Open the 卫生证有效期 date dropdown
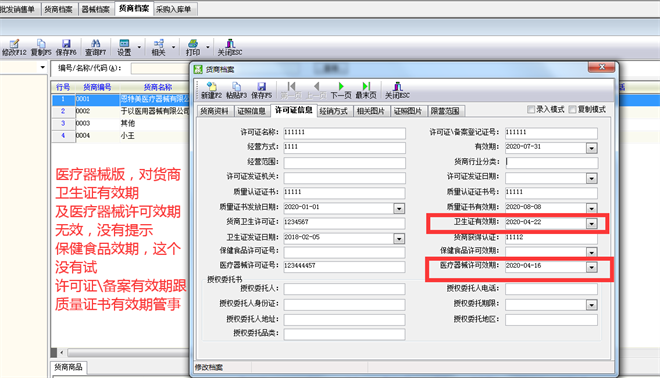 [x=591, y=223]
